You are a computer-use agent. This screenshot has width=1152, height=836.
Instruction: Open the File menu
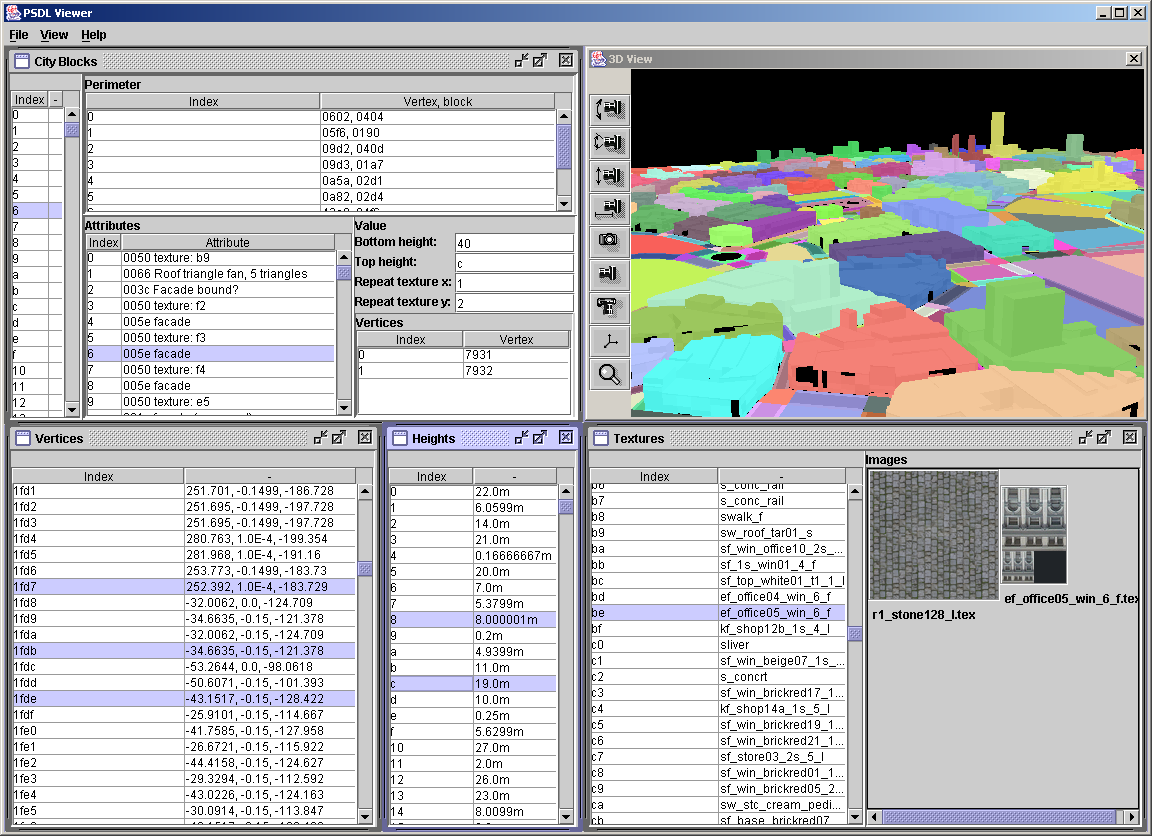point(19,35)
